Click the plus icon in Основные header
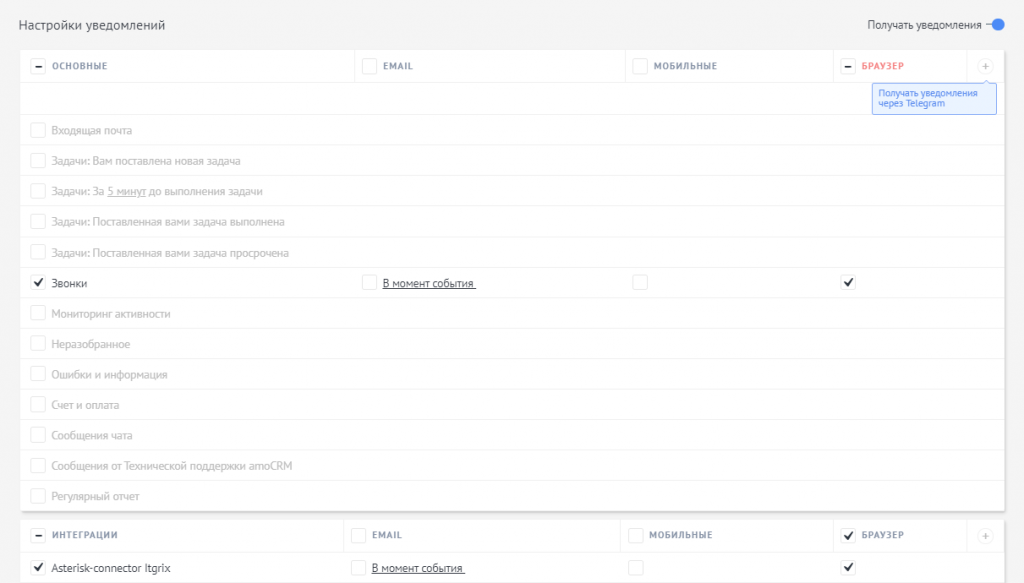The image size is (1024, 583). [985, 66]
